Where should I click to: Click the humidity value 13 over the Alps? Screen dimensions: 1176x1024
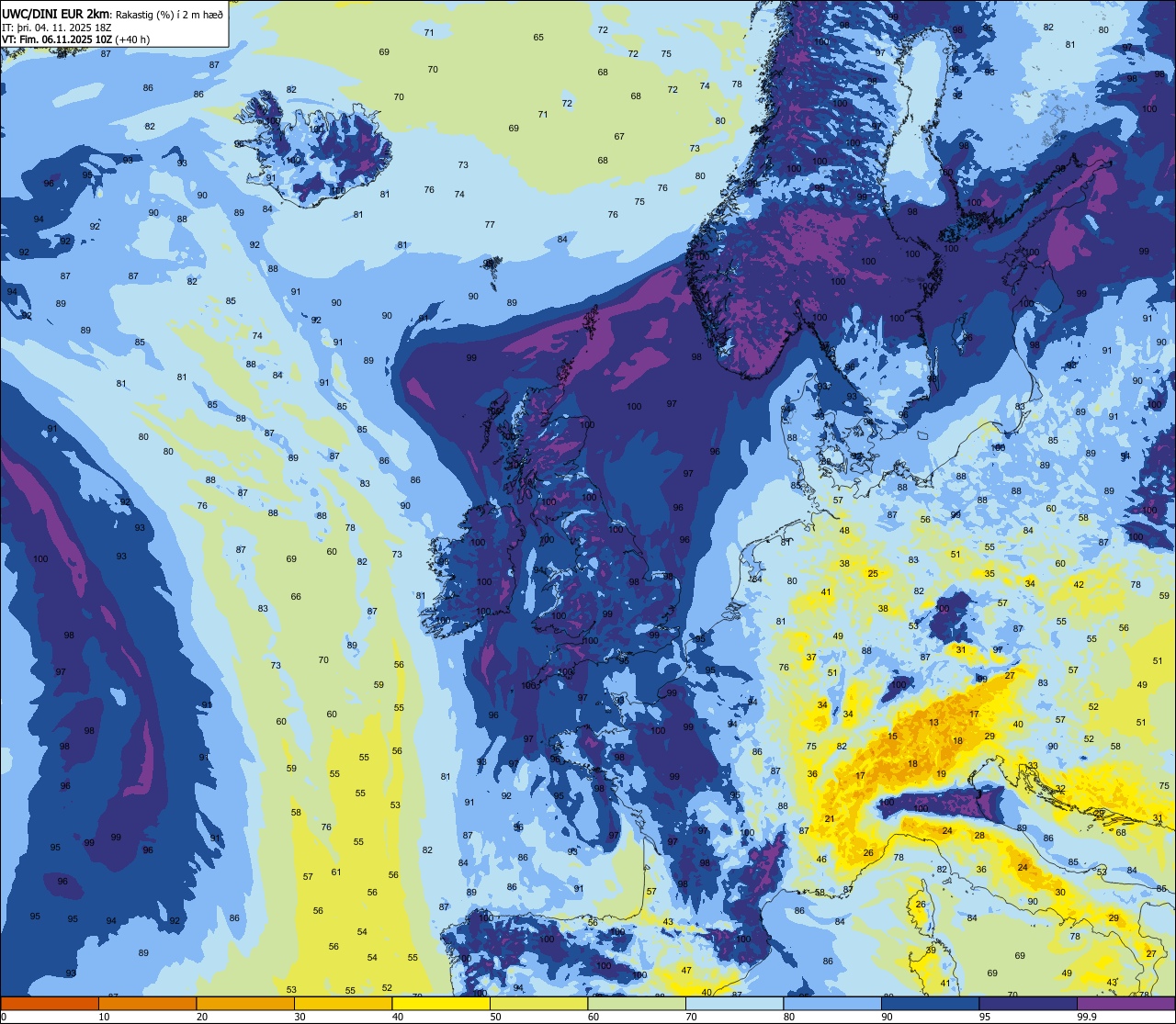pyautogui.click(x=934, y=723)
